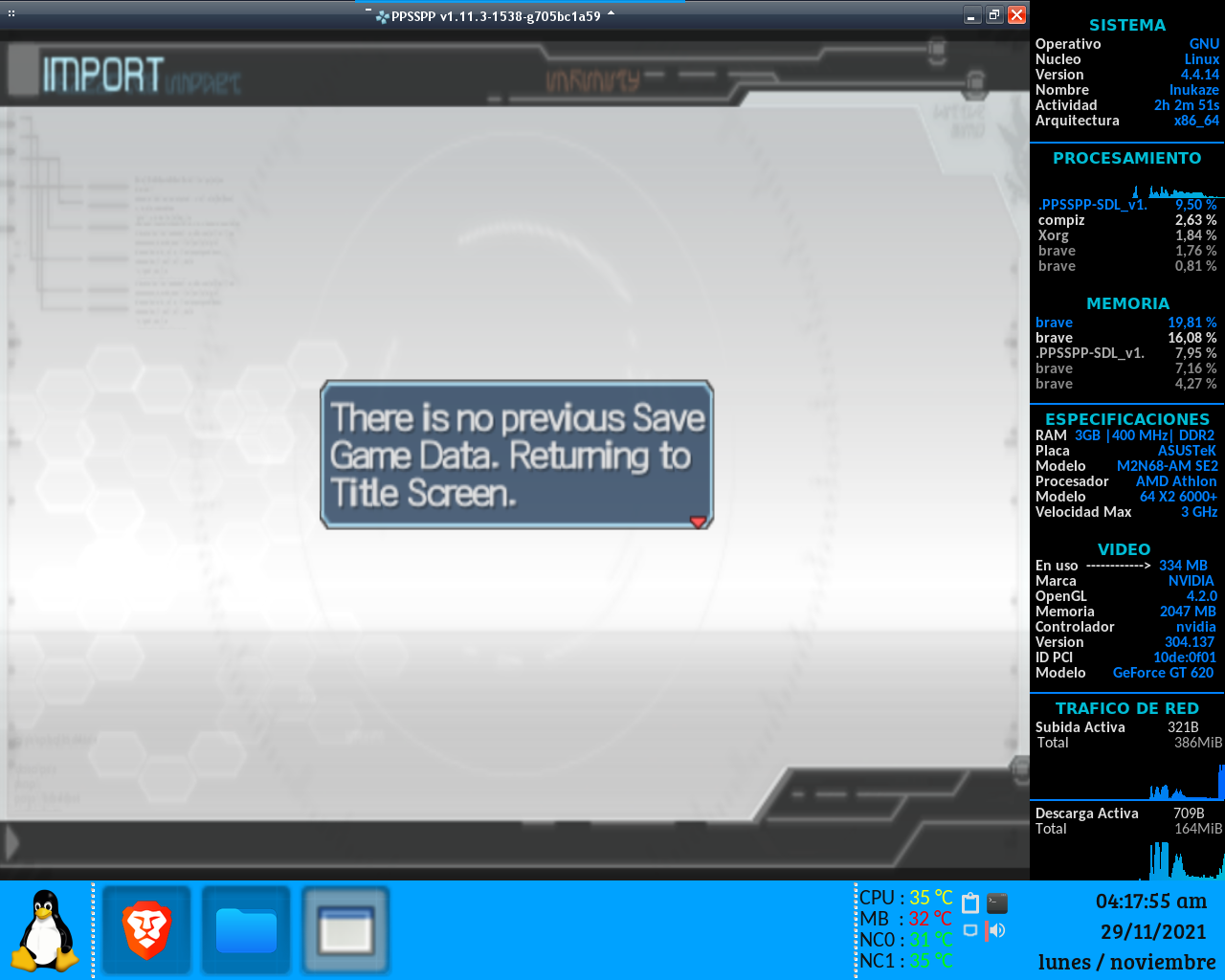Launch the Brave browser from the taskbar
The width and height of the screenshot is (1225, 980).
click(146, 930)
